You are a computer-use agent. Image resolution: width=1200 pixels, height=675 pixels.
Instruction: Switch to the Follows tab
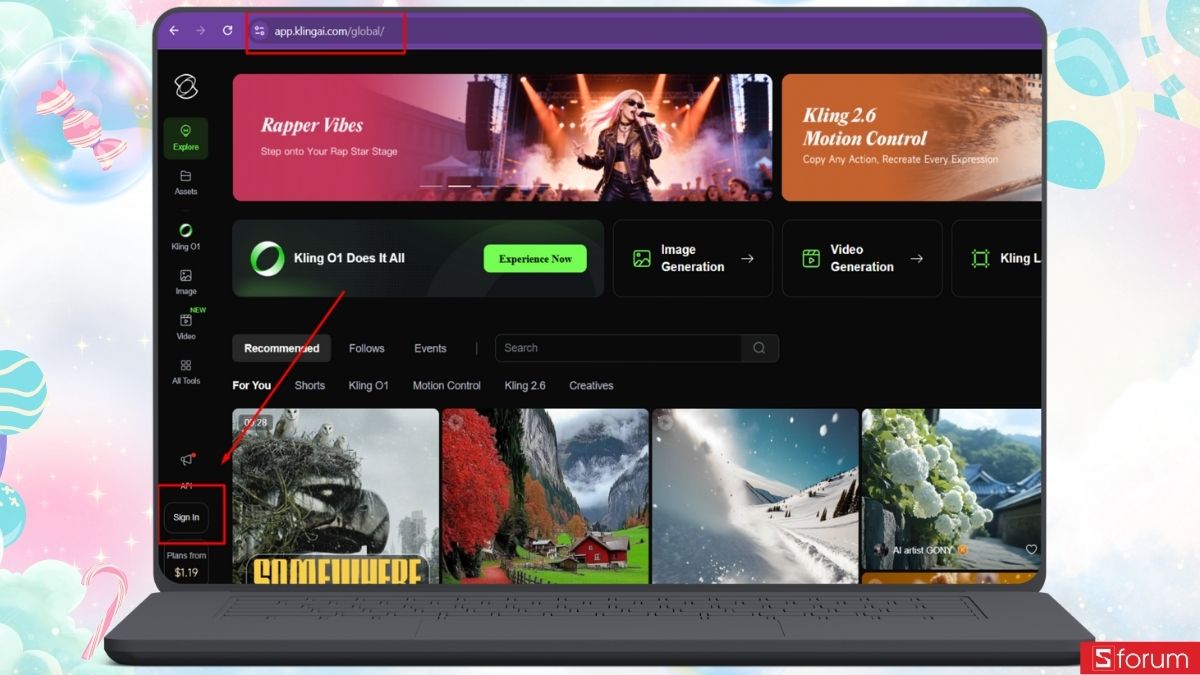[x=367, y=348]
